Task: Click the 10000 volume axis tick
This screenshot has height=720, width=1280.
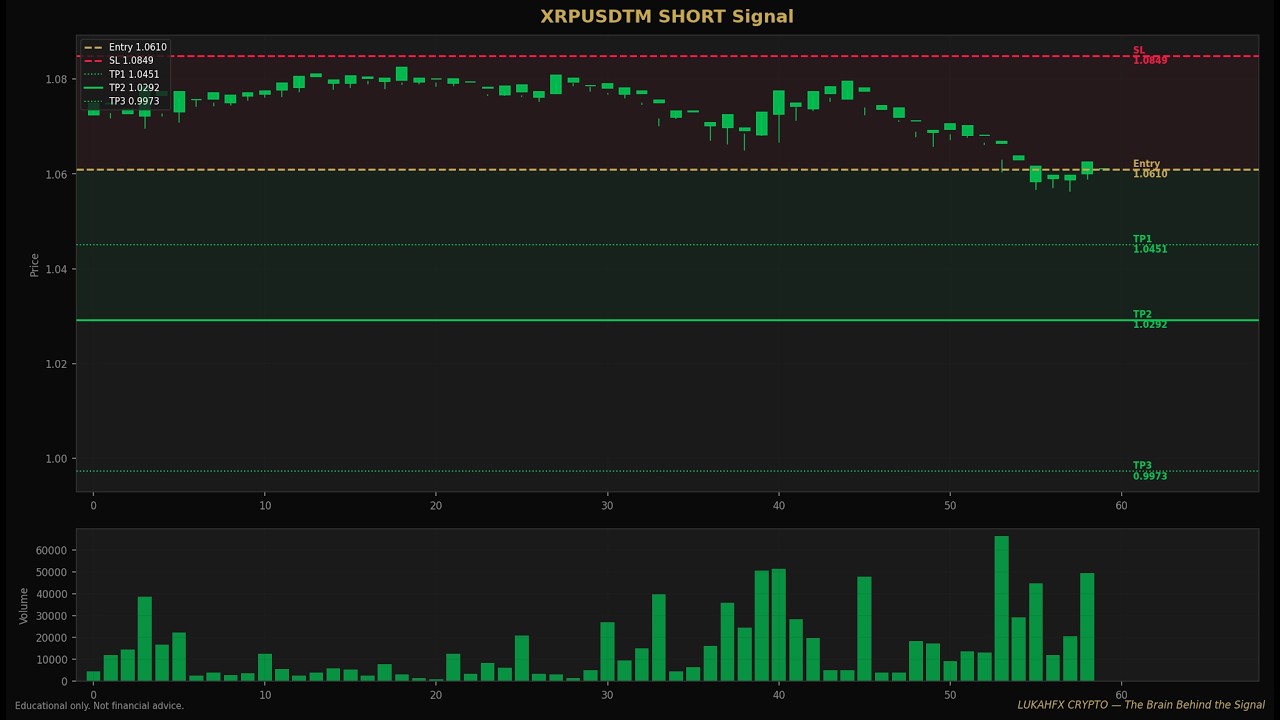Action: pyautogui.click(x=50, y=660)
